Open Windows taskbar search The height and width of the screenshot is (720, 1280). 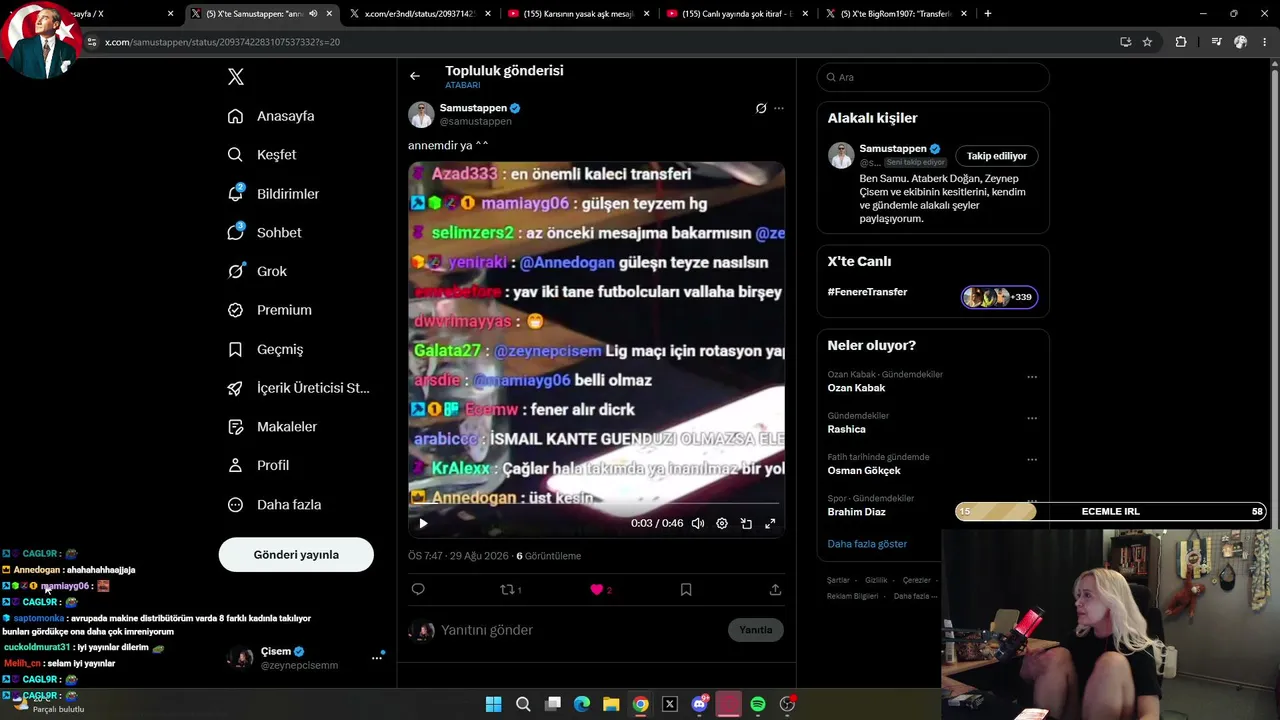[x=523, y=704]
